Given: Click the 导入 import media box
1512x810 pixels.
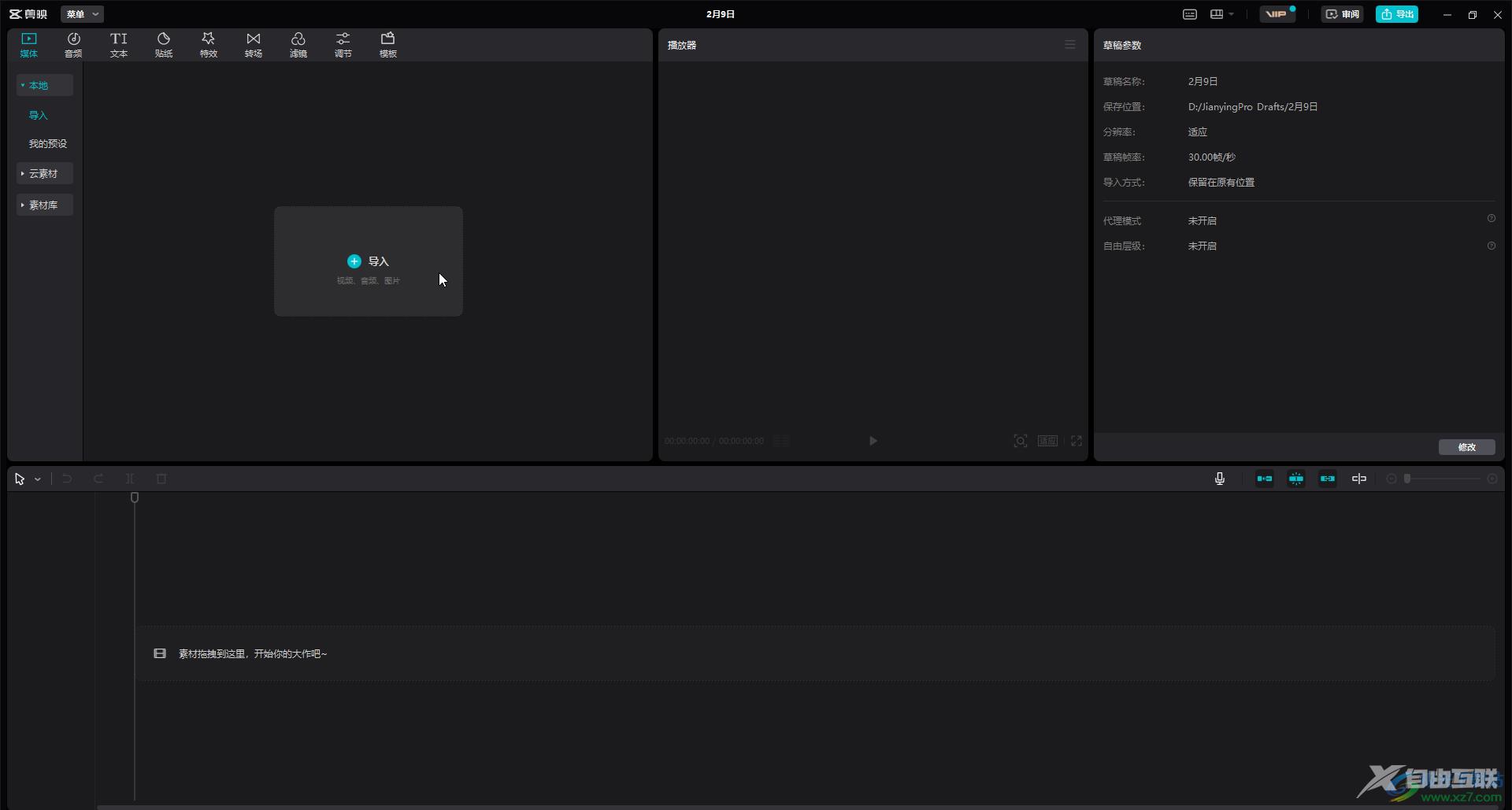Looking at the screenshot, I should tap(369, 261).
